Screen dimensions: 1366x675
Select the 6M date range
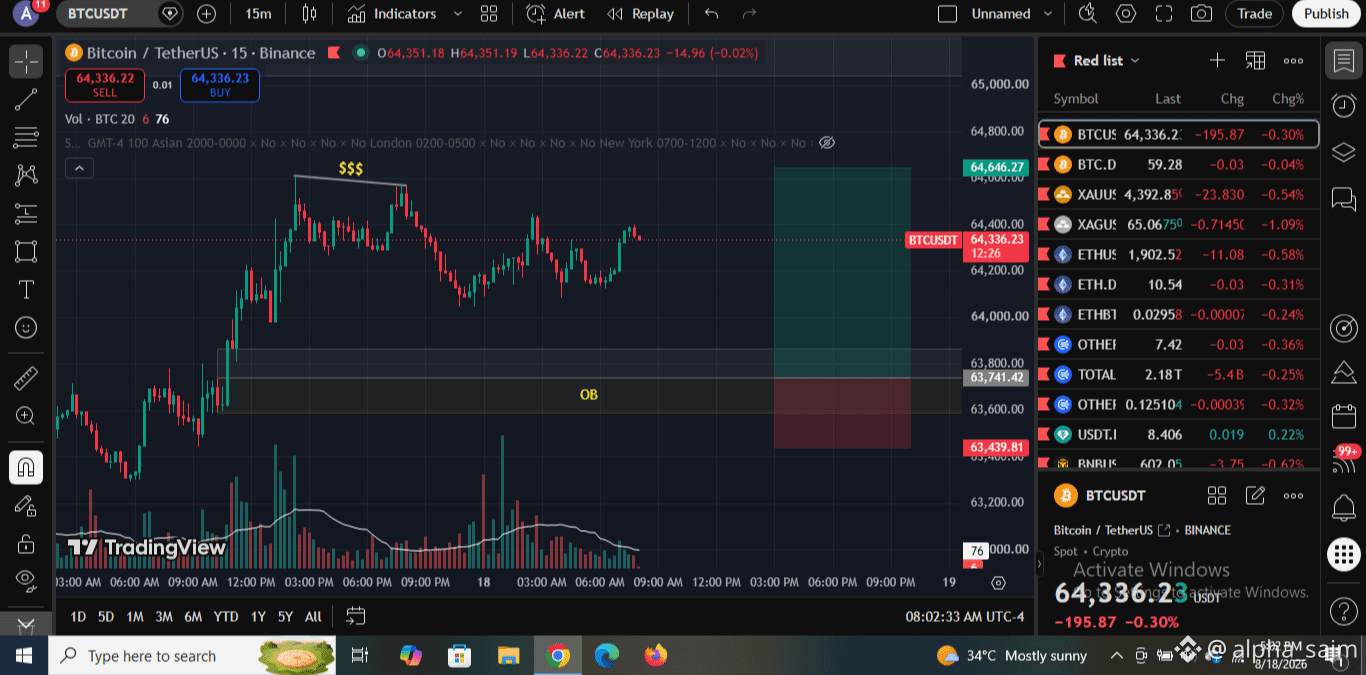tap(193, 617)
